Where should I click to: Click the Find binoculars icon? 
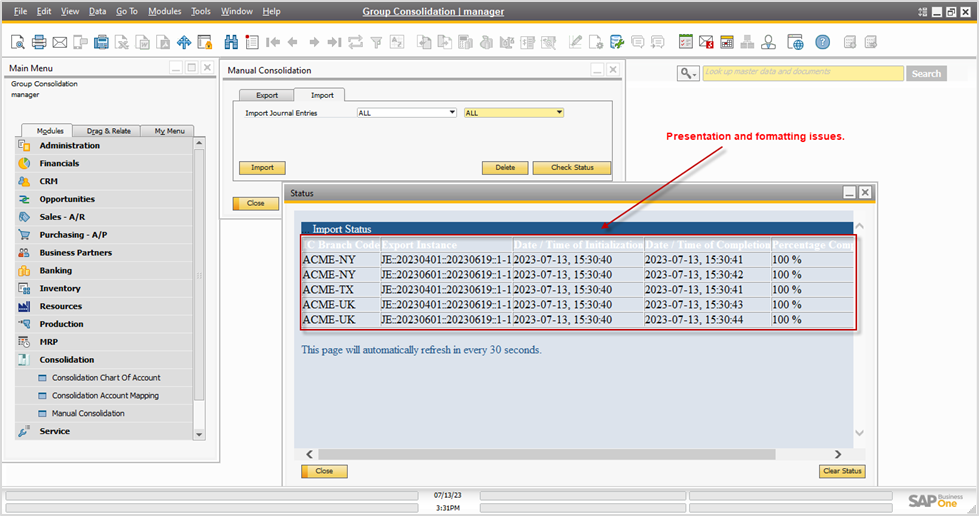pyautogui.click(x=231, y=42)
